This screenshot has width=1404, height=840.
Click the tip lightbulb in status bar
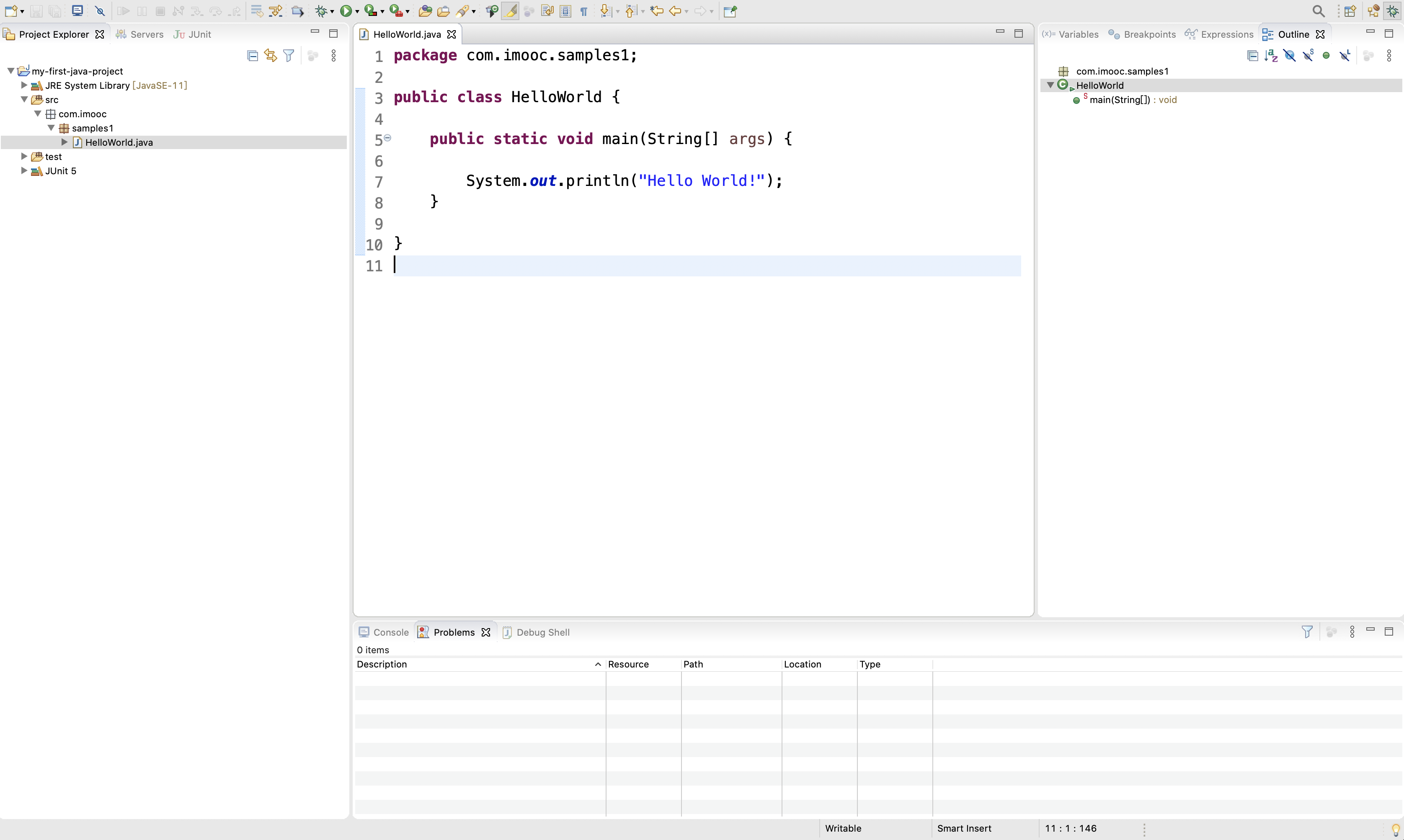(x=1396, y=829)
